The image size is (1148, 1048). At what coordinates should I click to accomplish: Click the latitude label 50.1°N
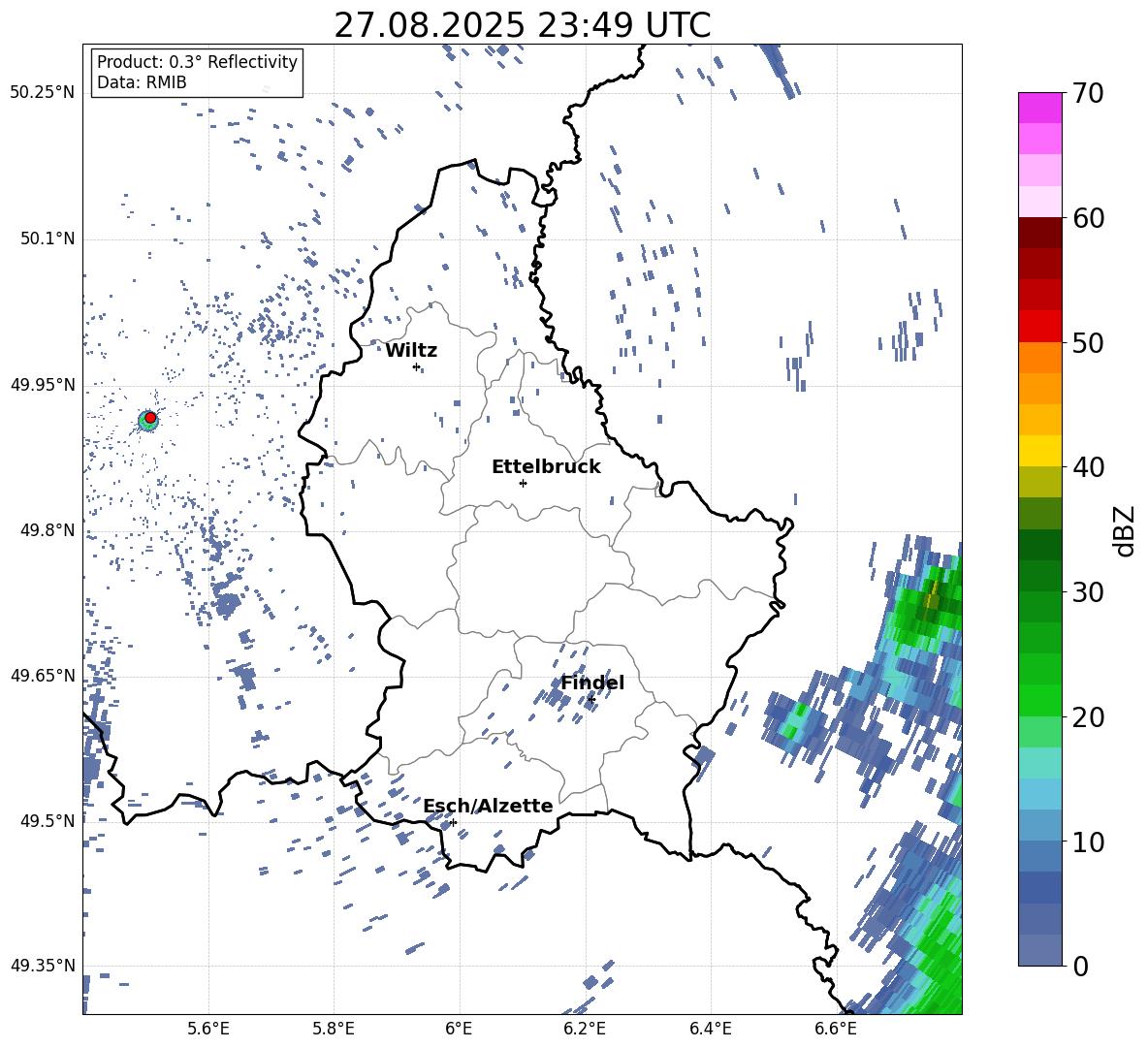pyautogui.click(x=48, y=239)
